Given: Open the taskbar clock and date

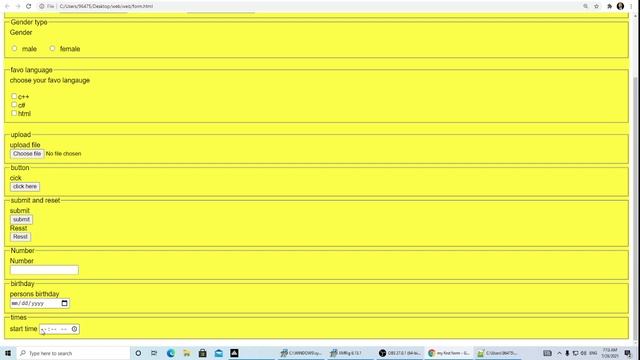Looking at the screenshot, I should point(610,353).
